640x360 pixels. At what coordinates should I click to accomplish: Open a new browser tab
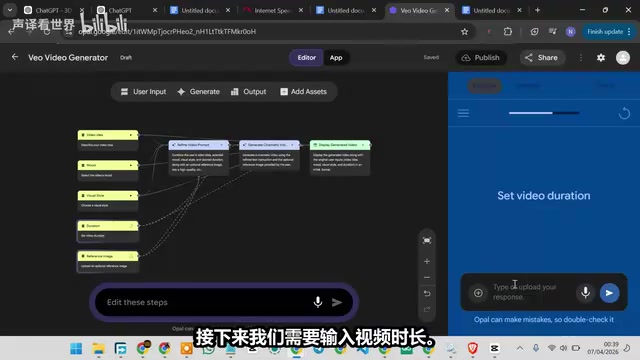coord(537,10)
